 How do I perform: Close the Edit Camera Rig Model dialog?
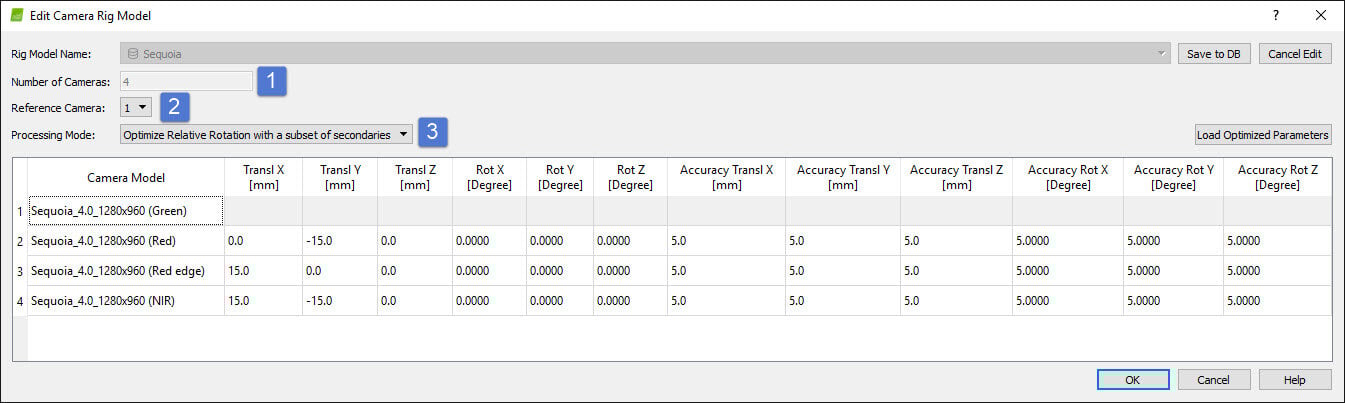click(1320, 16)
